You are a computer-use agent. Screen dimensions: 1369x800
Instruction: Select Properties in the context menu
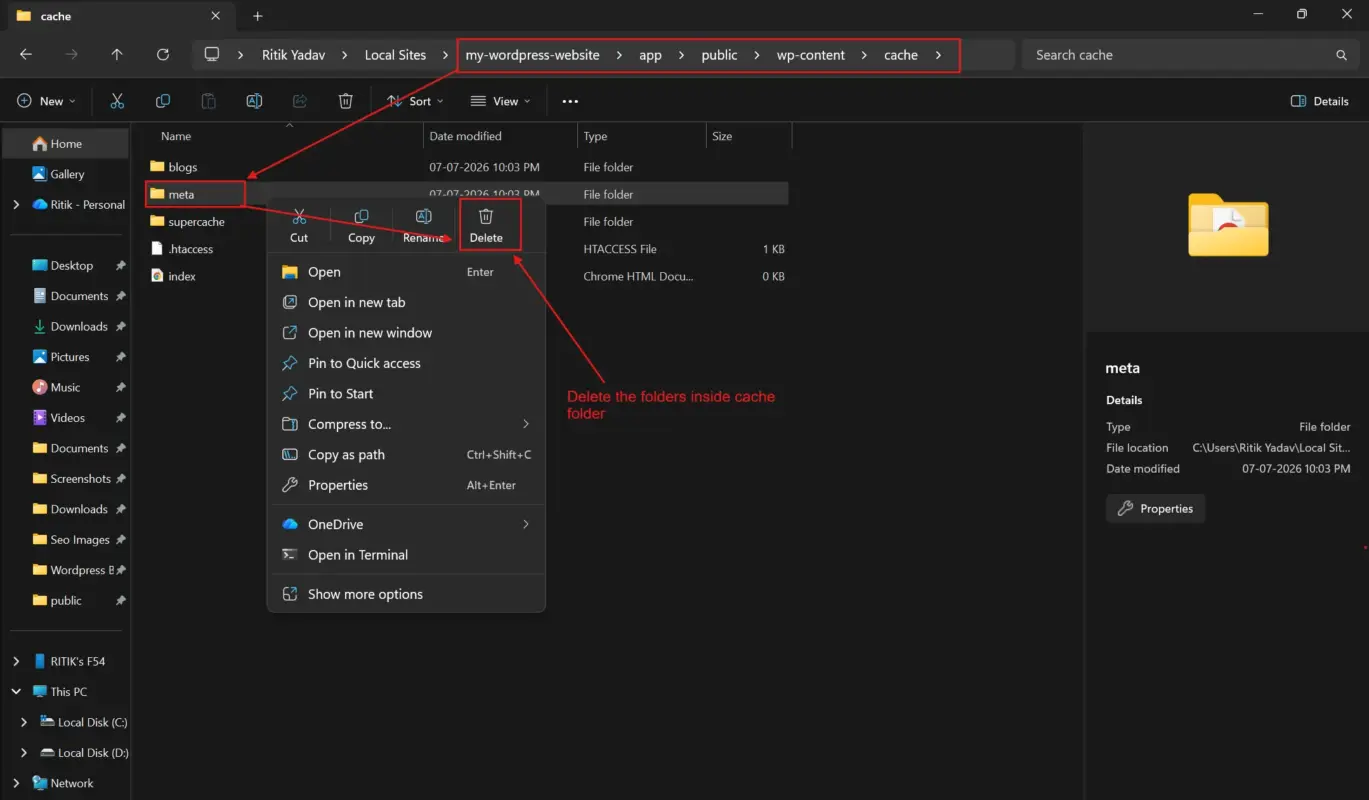406,485
